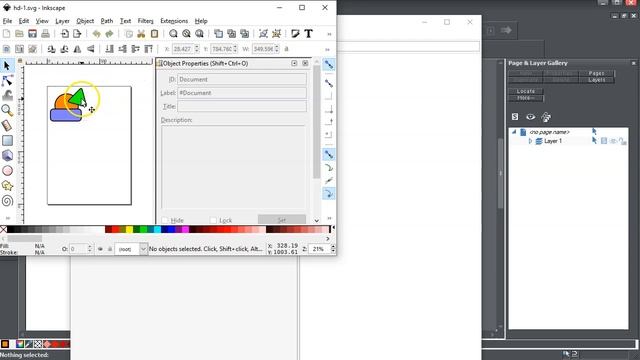This screenshot has width=640, height=360.
Task: Select the Ellipse tool
Action: pyautogui.click(x=7, y=171)
